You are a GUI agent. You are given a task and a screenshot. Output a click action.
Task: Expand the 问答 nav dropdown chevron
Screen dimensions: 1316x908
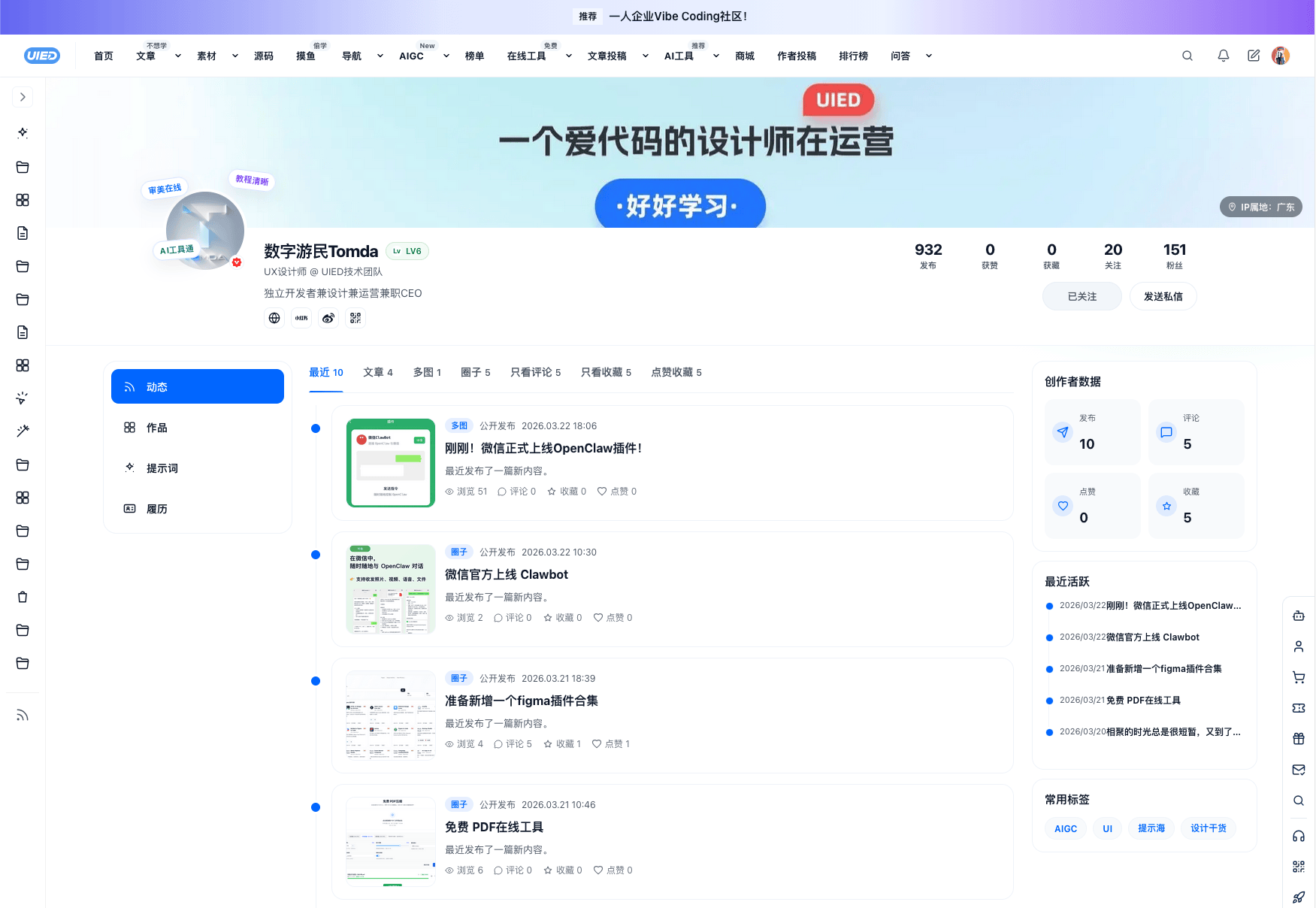929,56
